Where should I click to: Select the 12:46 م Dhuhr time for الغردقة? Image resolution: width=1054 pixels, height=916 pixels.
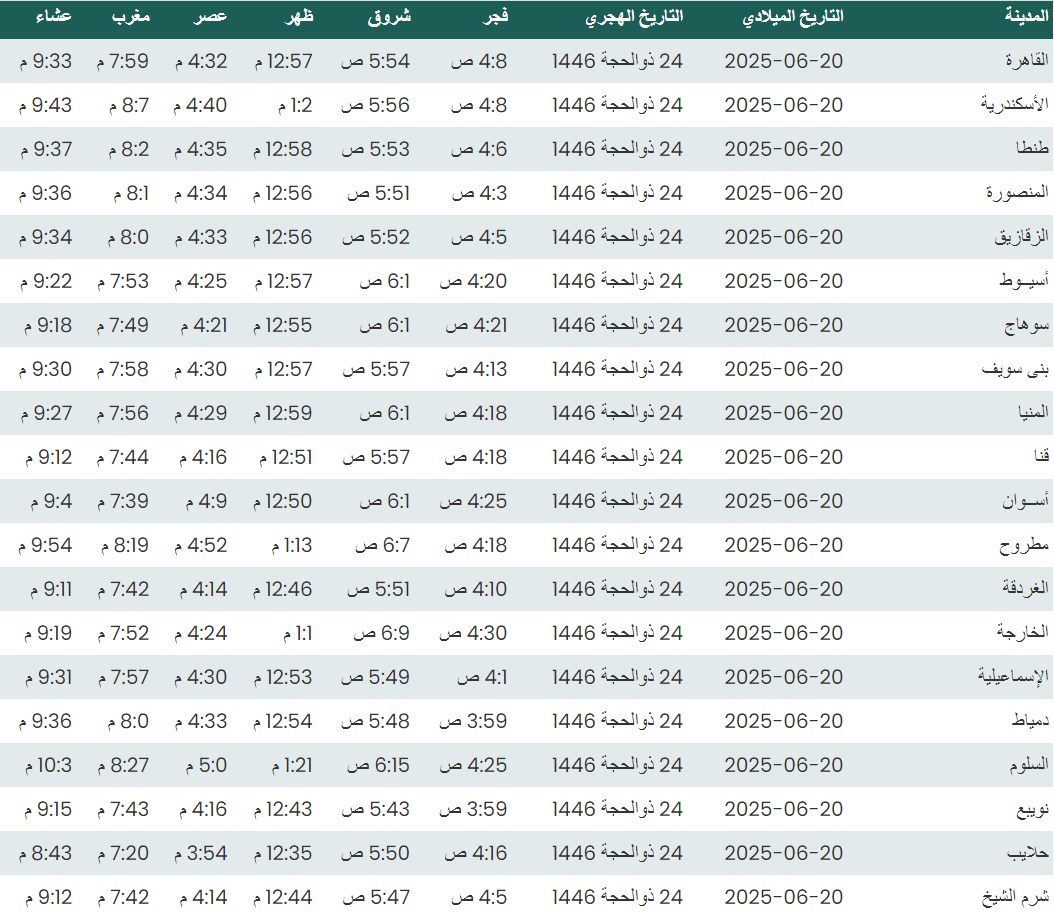click(283, 589)
